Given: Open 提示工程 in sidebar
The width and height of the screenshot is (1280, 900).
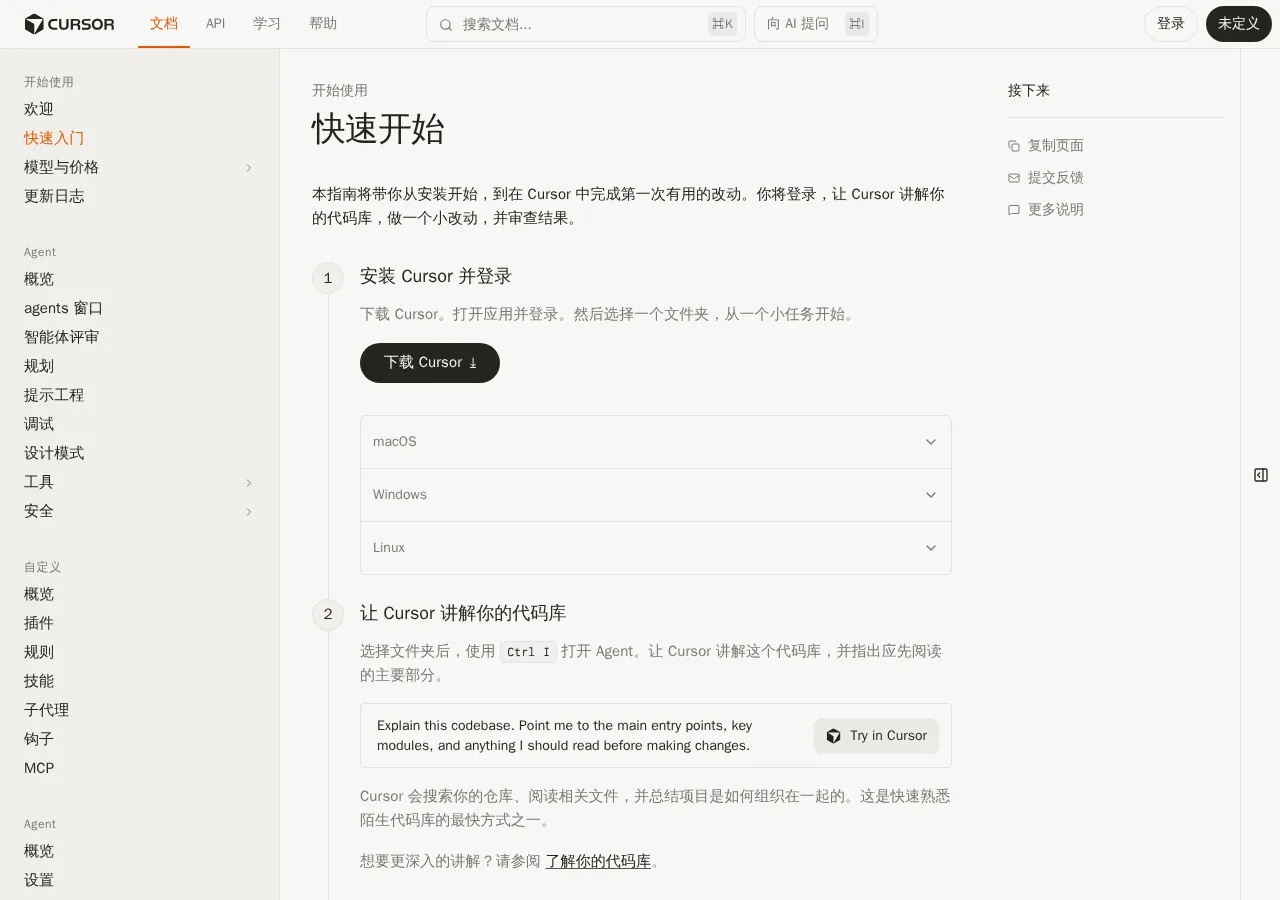Looking at the screenshot, I should pyautogui.click(x=54, y=396).
